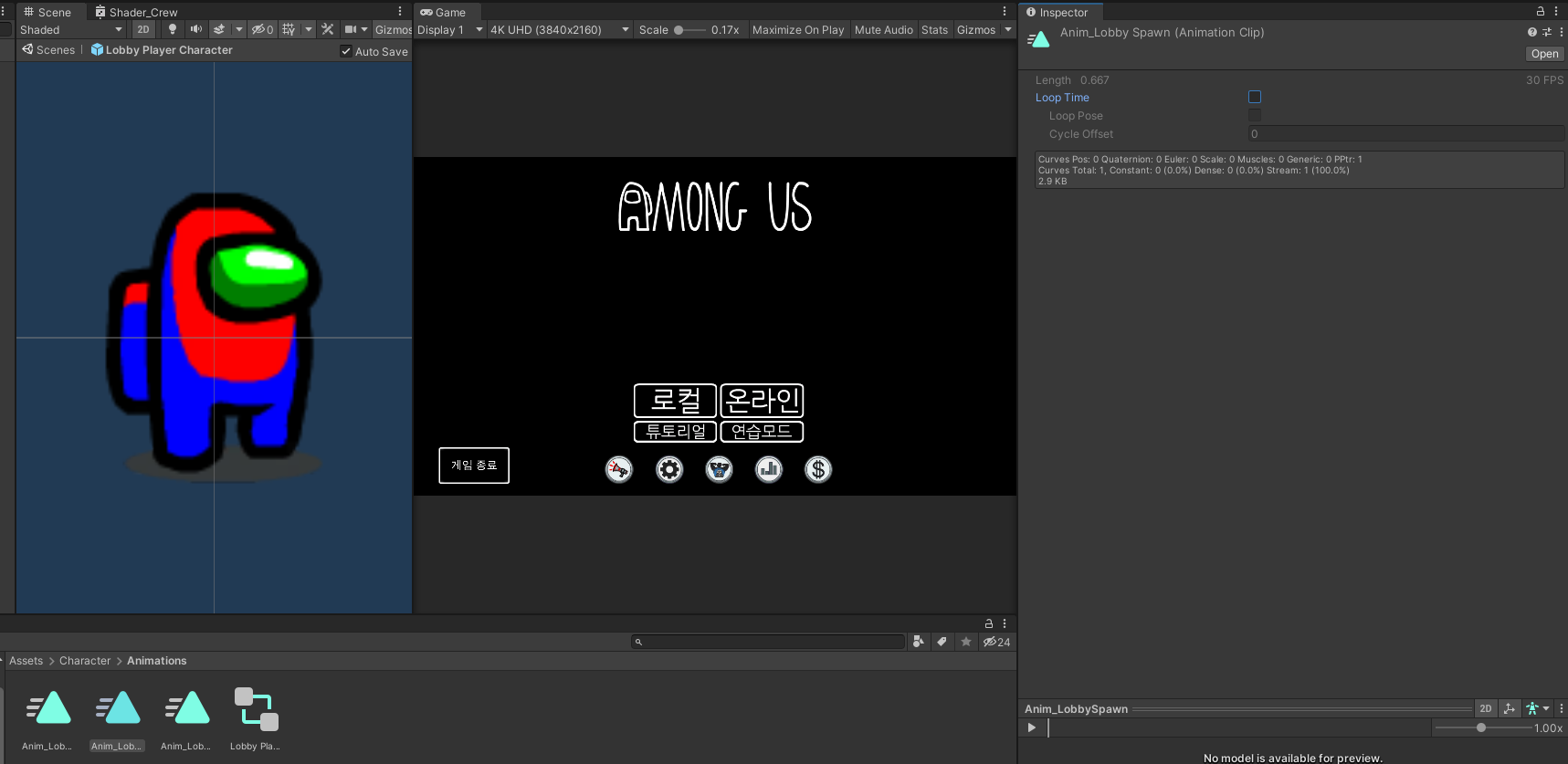This screenshot has width=1568, height=764.
Task: Open the Display 1 dropdown
Action: point(450,29)
